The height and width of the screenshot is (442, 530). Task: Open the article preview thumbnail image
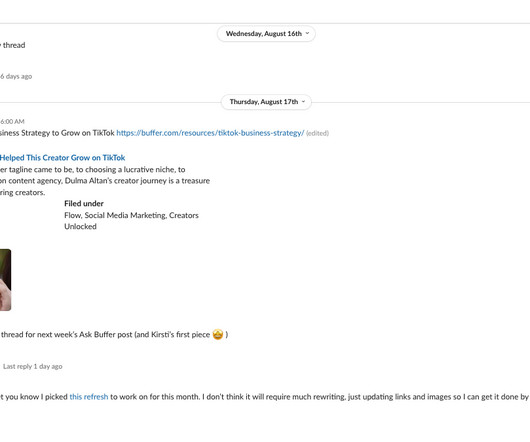(5, 280)
